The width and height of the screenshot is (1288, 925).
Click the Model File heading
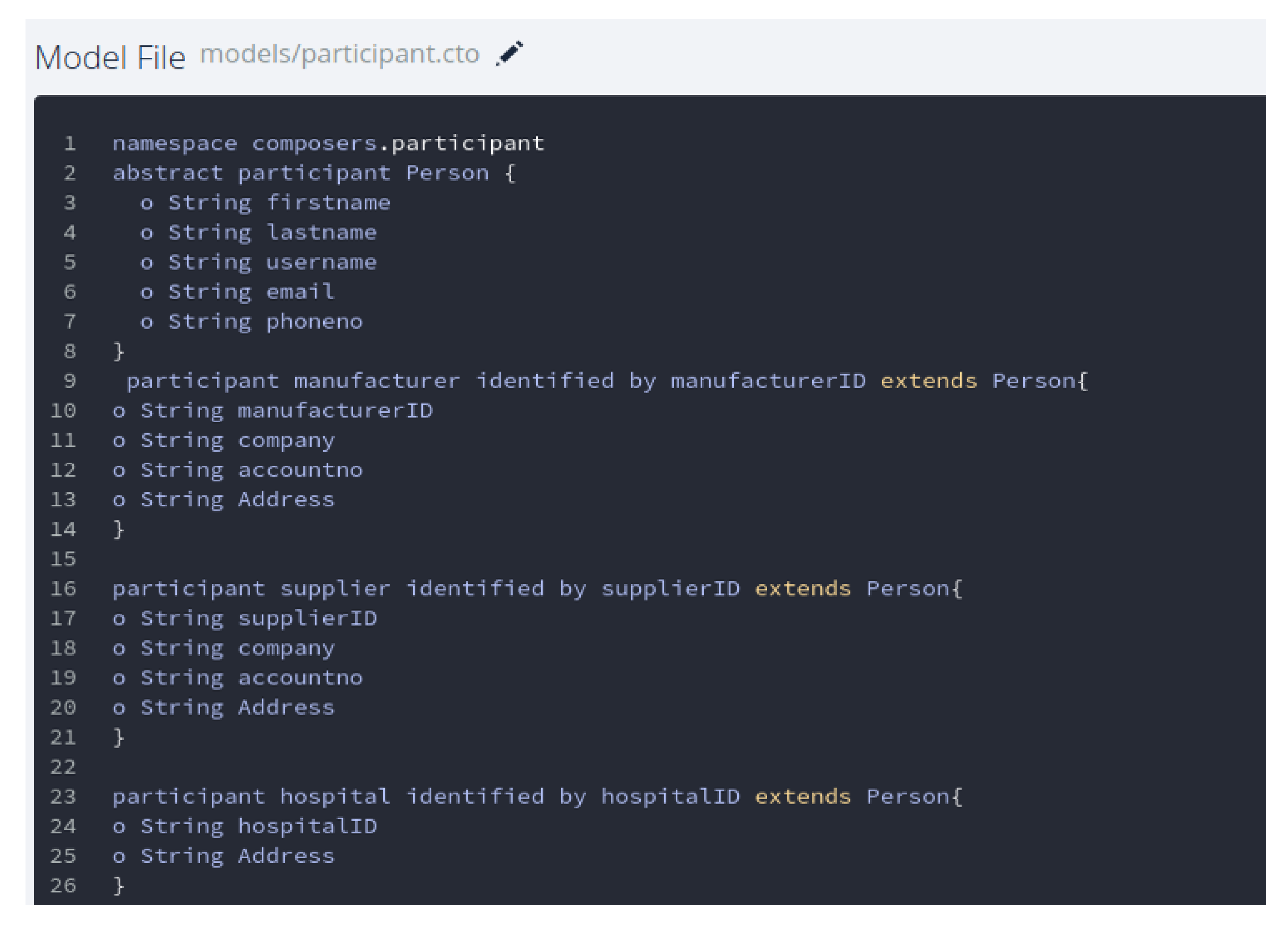tap(110, 57)
